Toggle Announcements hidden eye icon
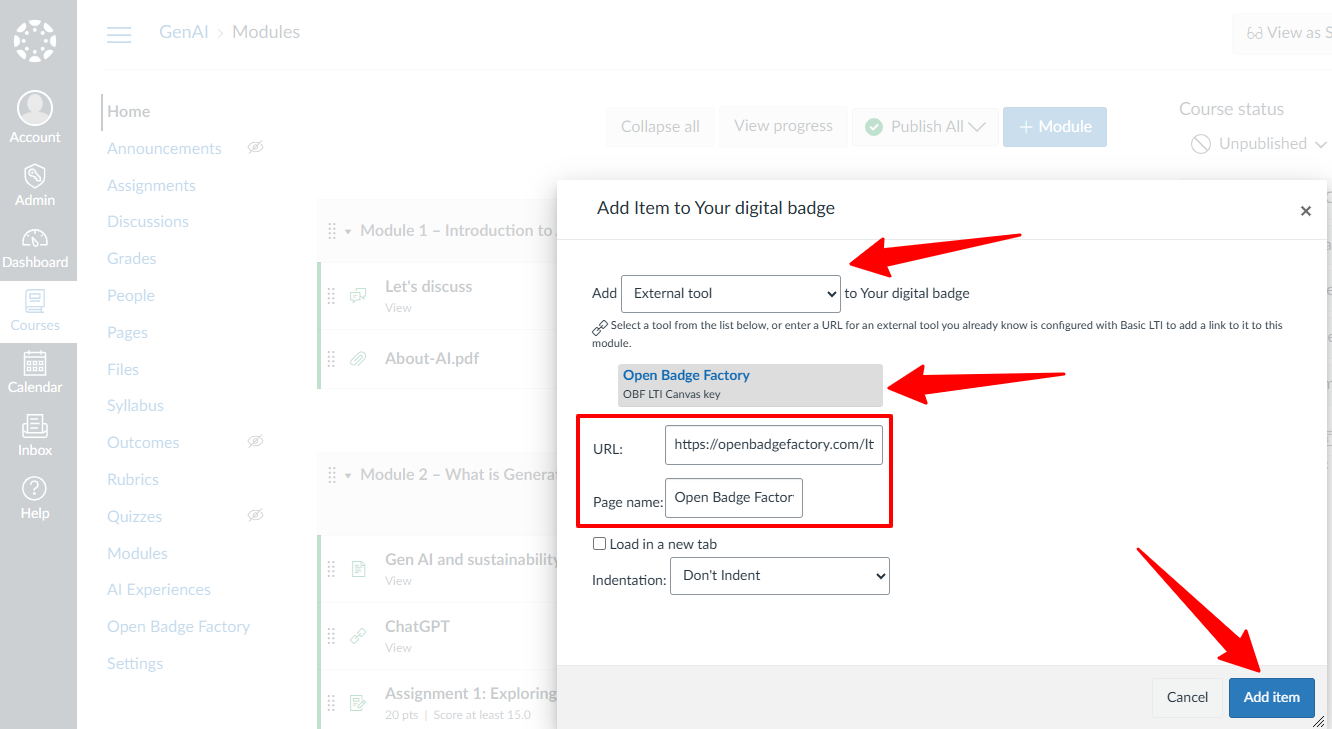1332x729 pixels. pos(255,148)
